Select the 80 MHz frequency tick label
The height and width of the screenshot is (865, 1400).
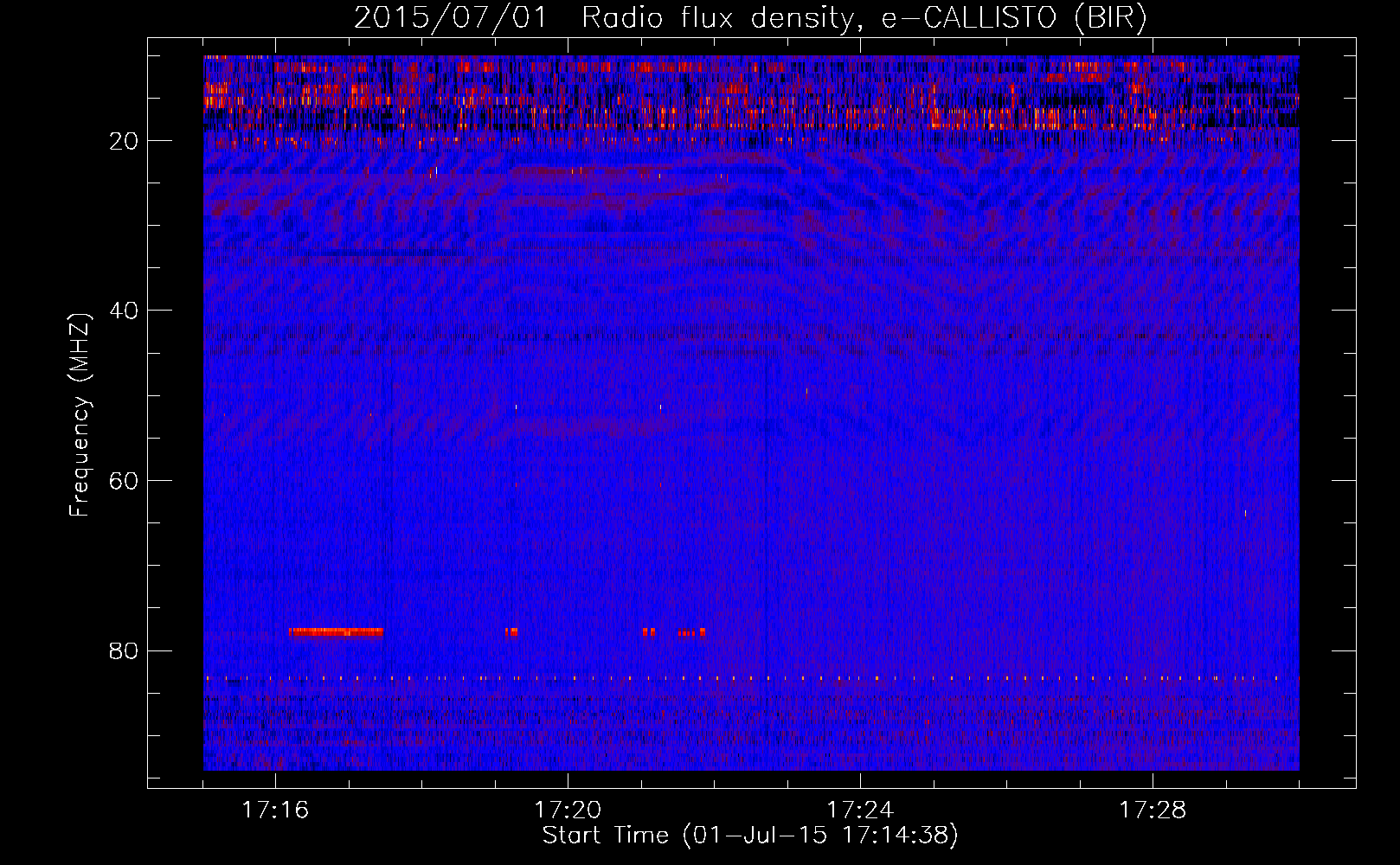(x=124, y=650)
